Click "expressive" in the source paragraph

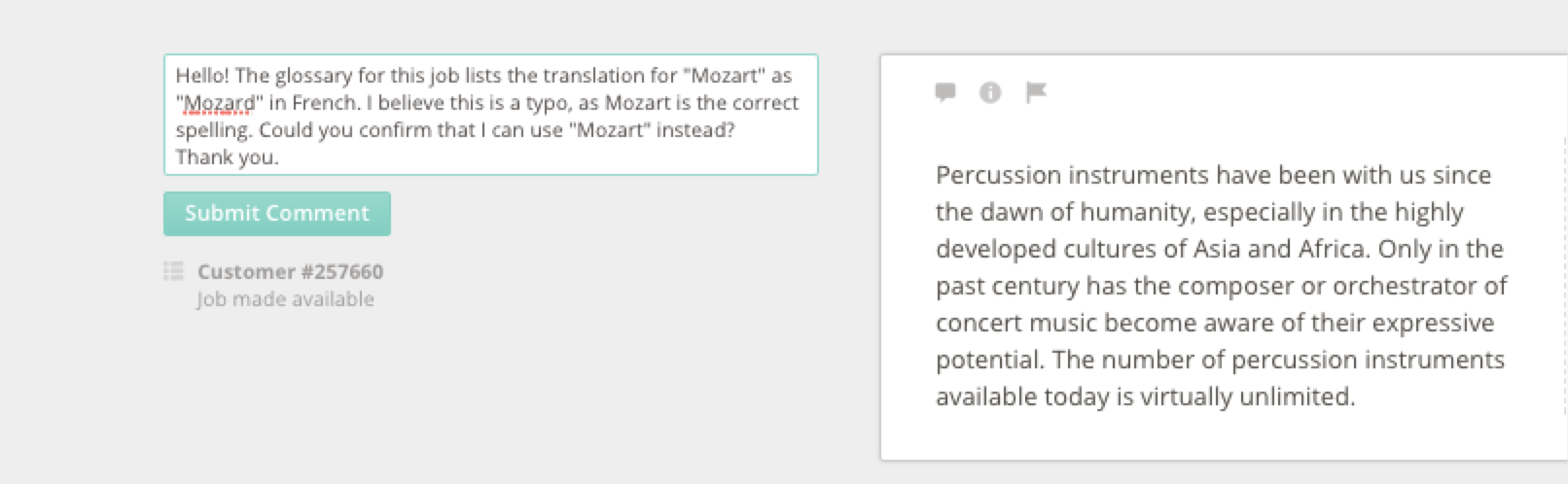click(x=1435, y=323)
